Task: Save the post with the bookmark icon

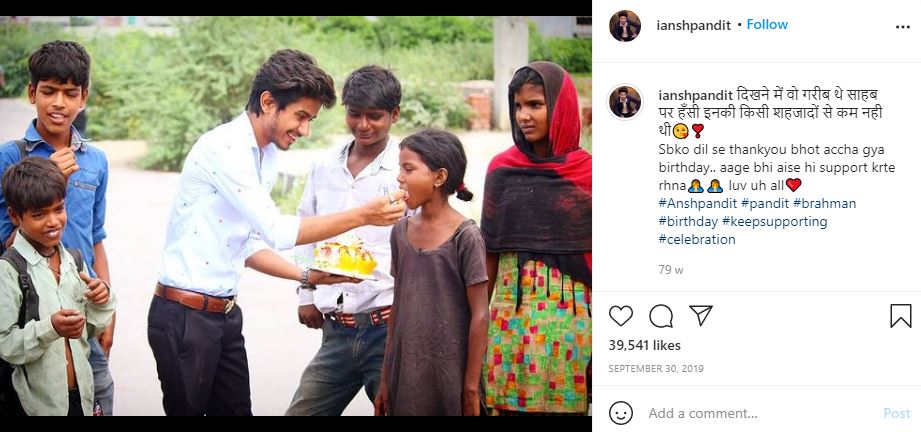Action: [900, 316]
